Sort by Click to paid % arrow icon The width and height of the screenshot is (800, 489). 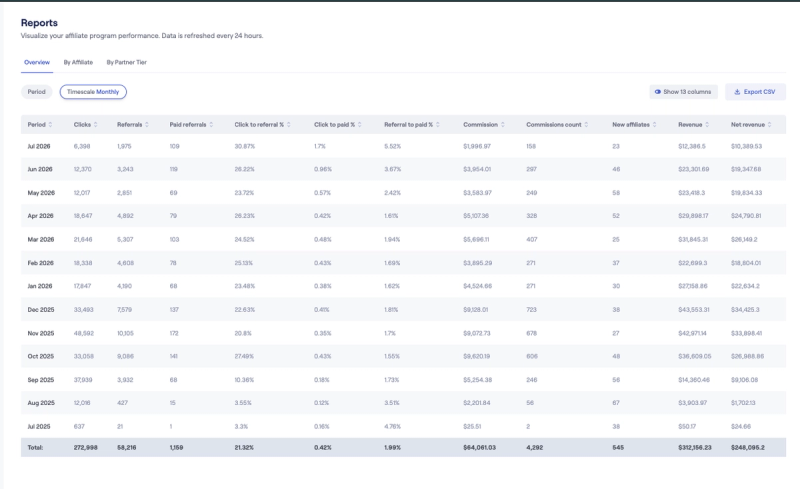point(360,125)
